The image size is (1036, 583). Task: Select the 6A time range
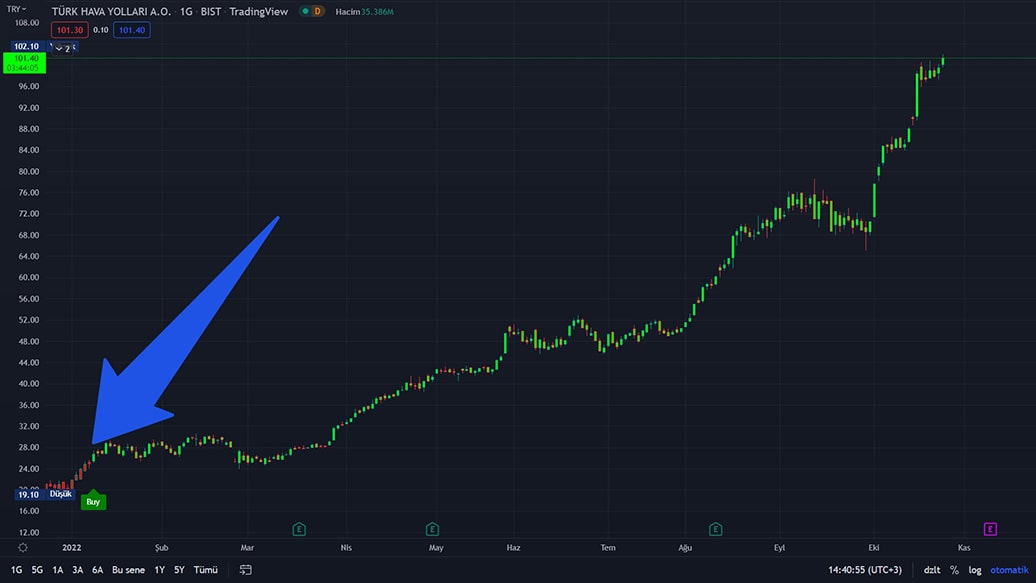[98, 569]
